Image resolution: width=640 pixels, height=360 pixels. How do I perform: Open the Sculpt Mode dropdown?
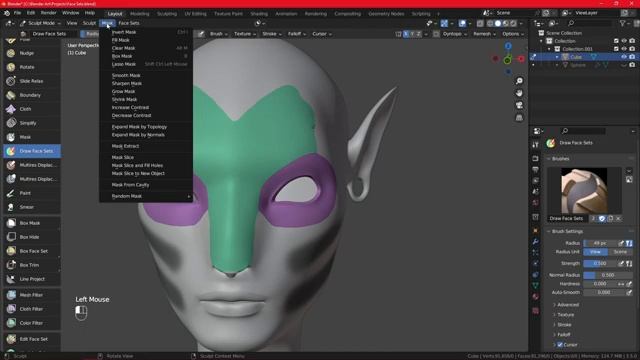[x=40, y=23]
